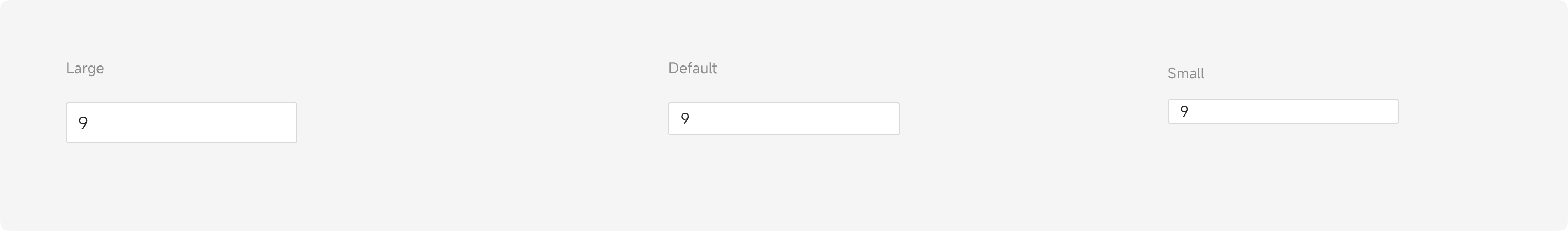Viewport: 1568px width, 231px height.
Task: Place cursor in the tallest input box
Action: point(181,123)
